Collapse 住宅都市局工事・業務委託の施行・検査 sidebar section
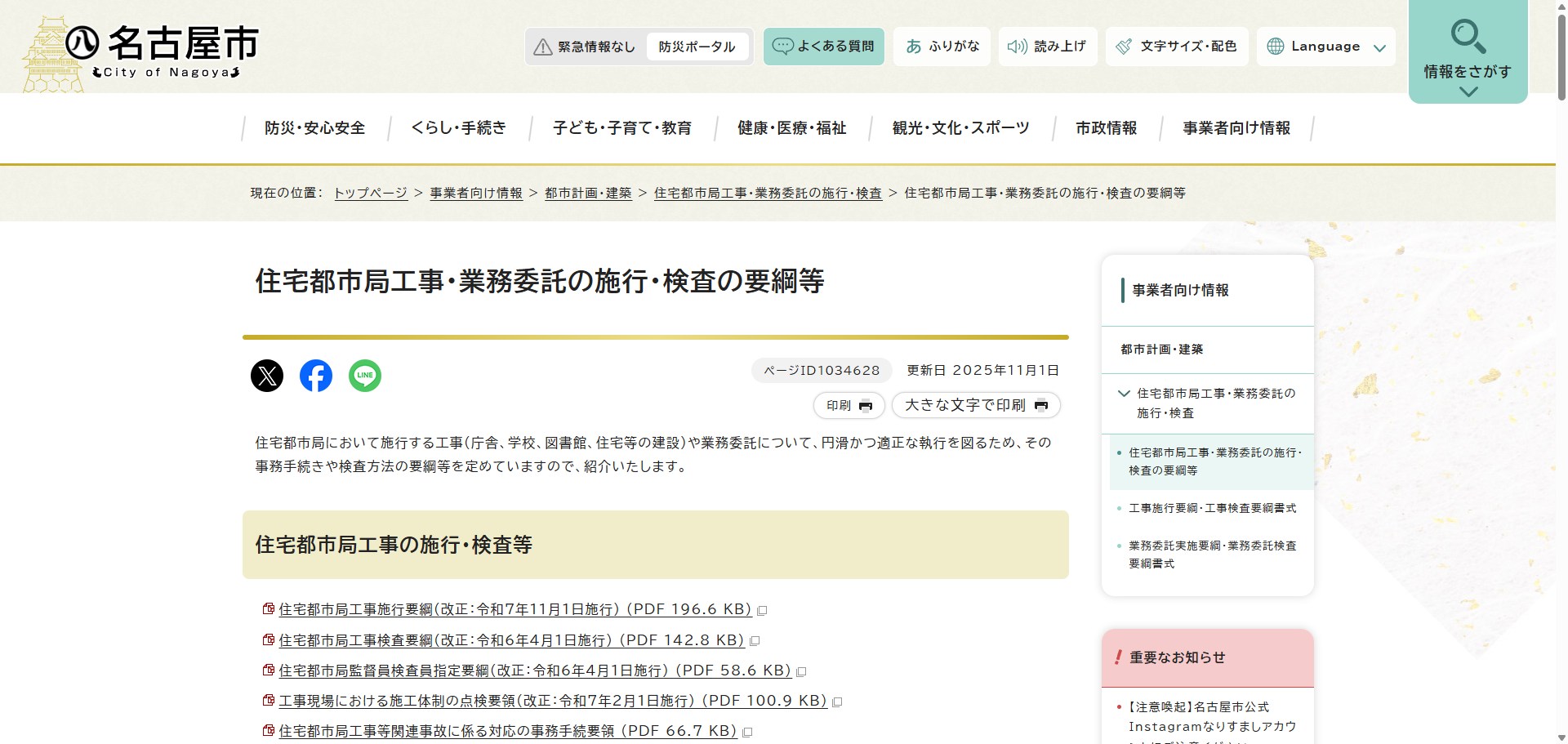Viewport: 1568px width, 744px height. pyautogui.click(x=1124, y=394)
